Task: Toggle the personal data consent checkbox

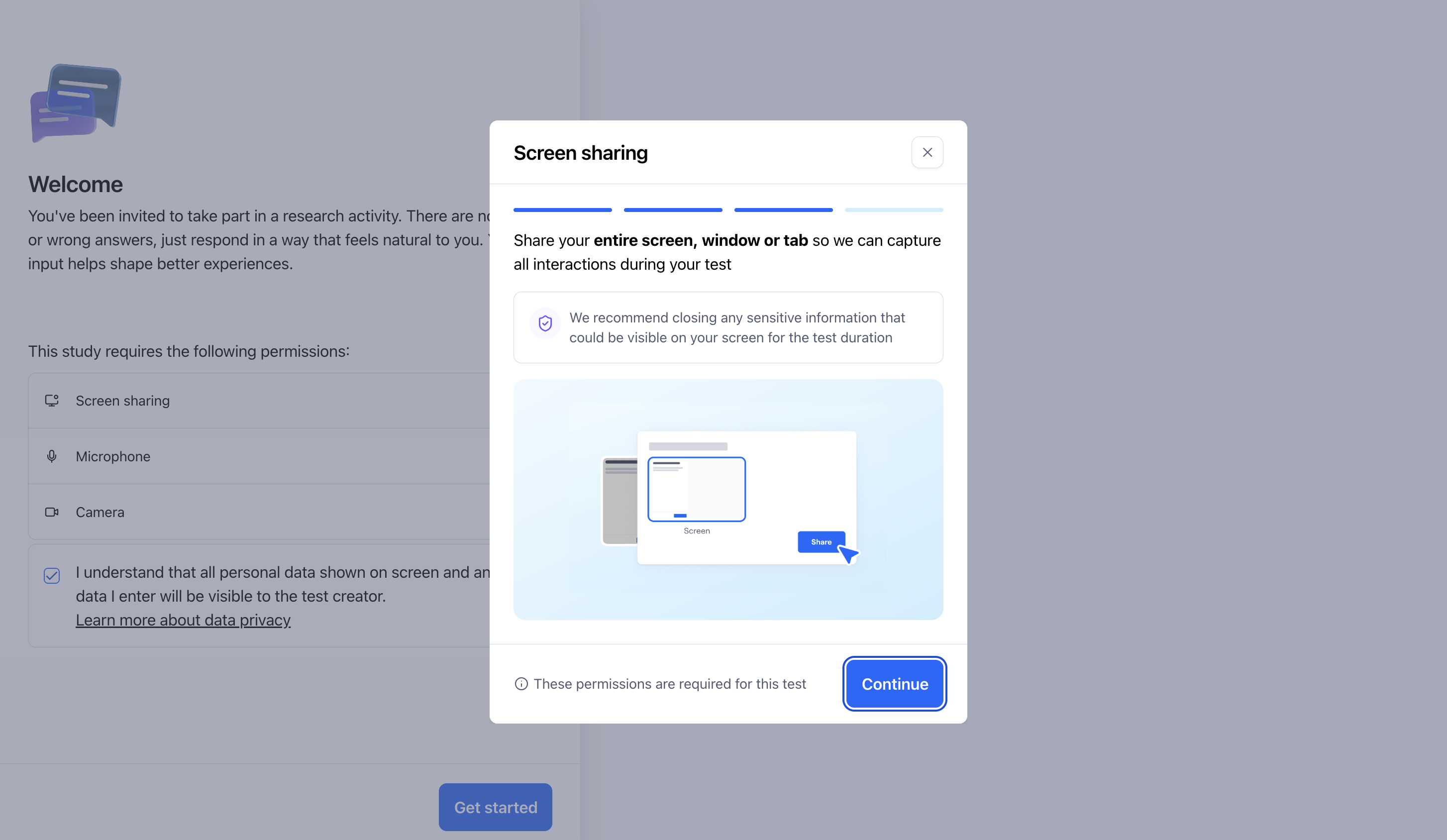Action: [x=52, y=575]
